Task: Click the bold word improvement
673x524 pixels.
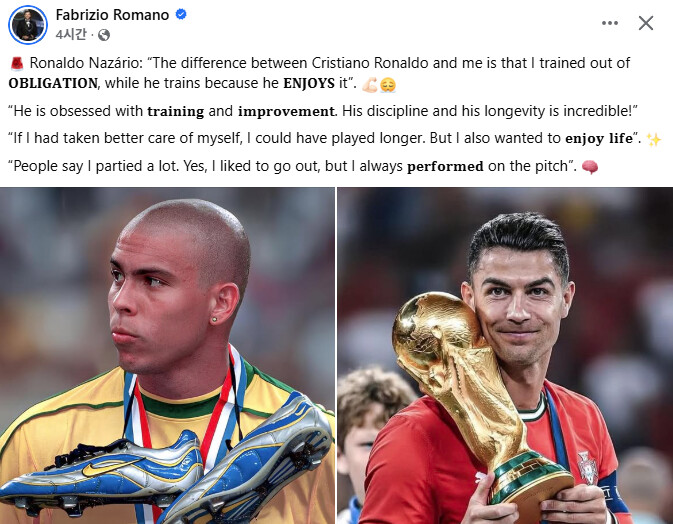Action: click(x=286, y=111)
